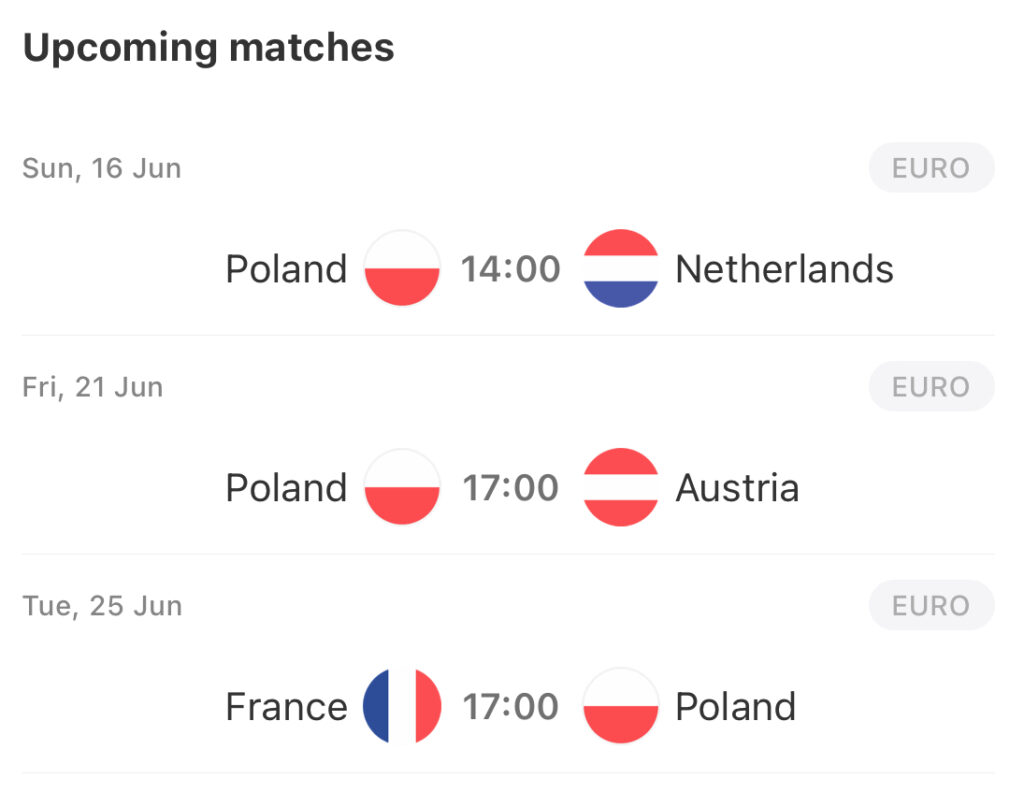Tap the France flag icon
This screenshot has width=1024, height=793.
pyautogui.click(x=402, y=705)
